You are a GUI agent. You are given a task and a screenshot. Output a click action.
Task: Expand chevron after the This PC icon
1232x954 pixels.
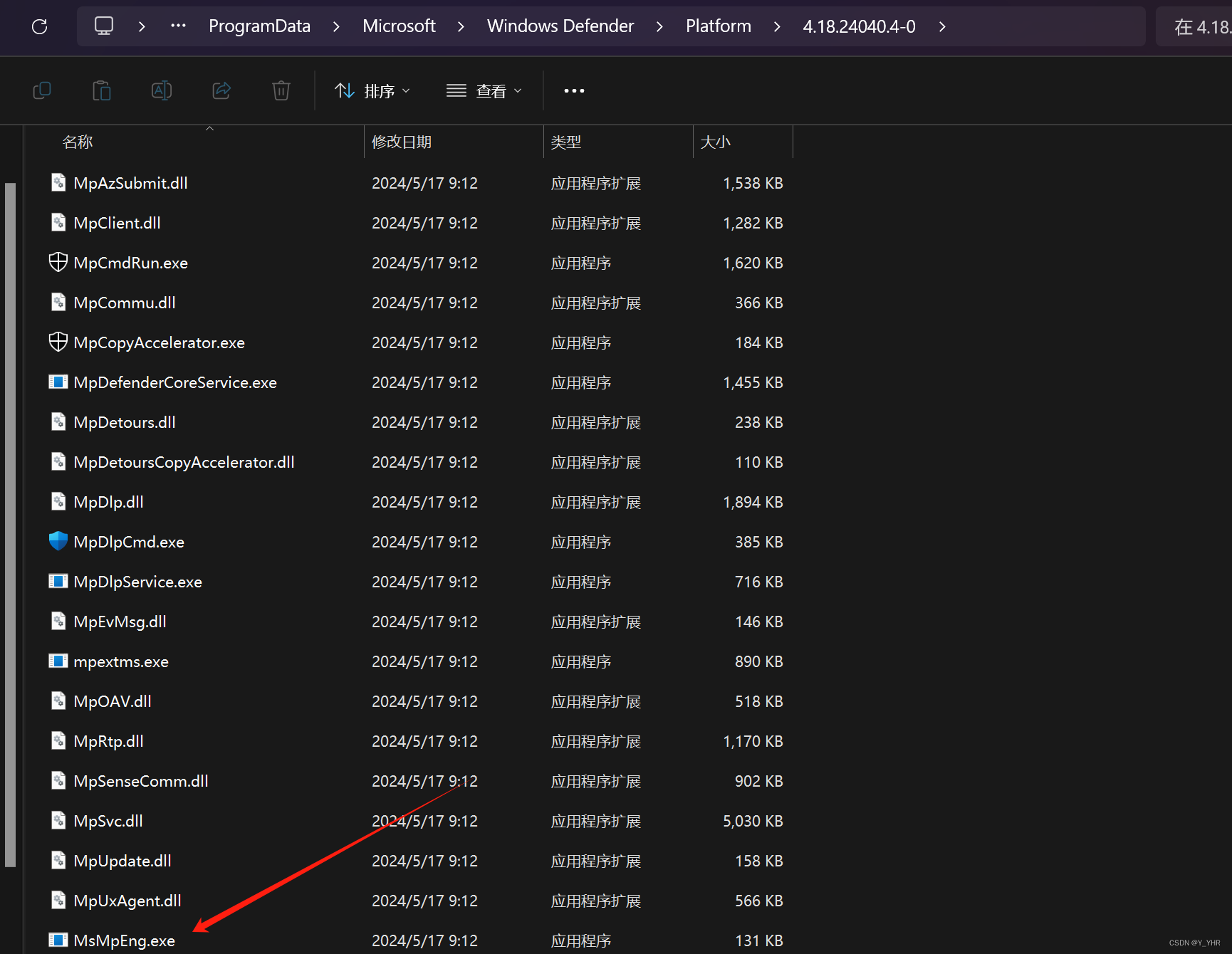click(x=142, y=26)
